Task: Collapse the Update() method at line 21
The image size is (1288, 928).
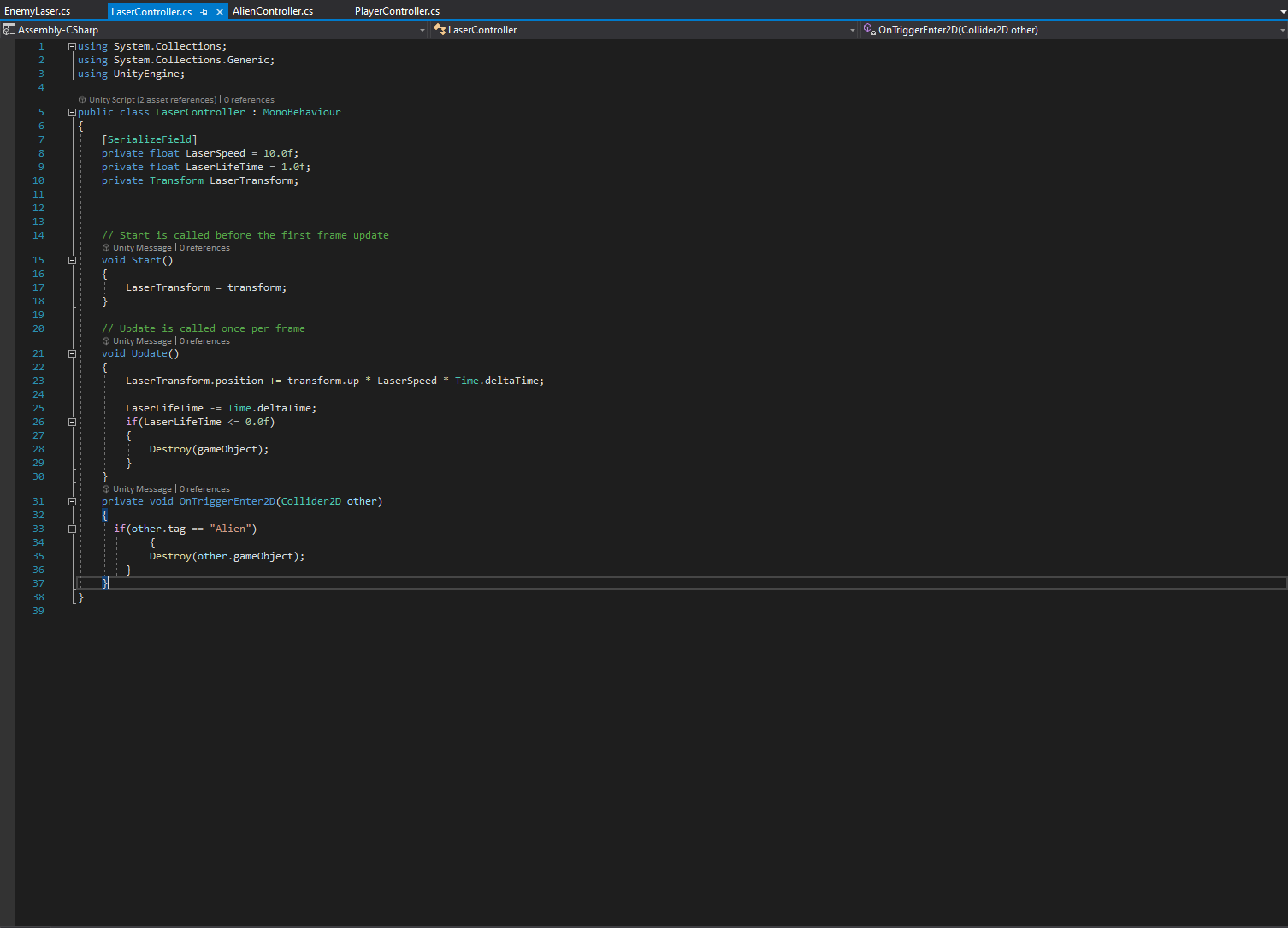Action: [x=72, y=354]
